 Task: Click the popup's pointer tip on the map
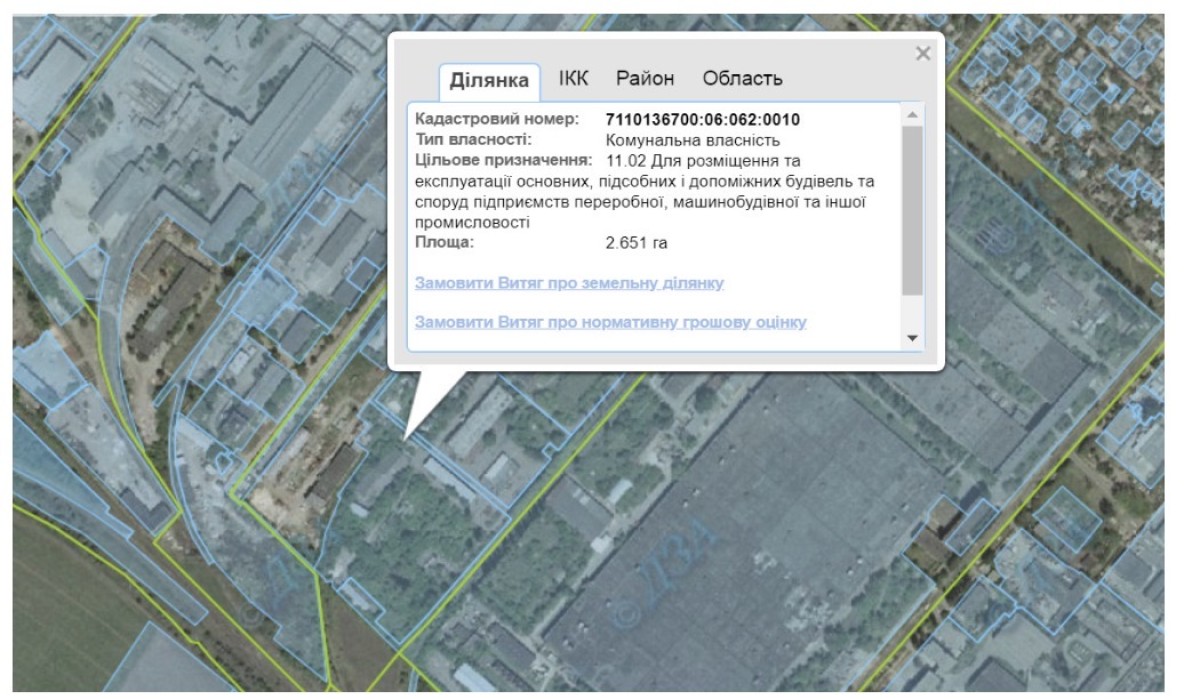click(x=406, y=436)
